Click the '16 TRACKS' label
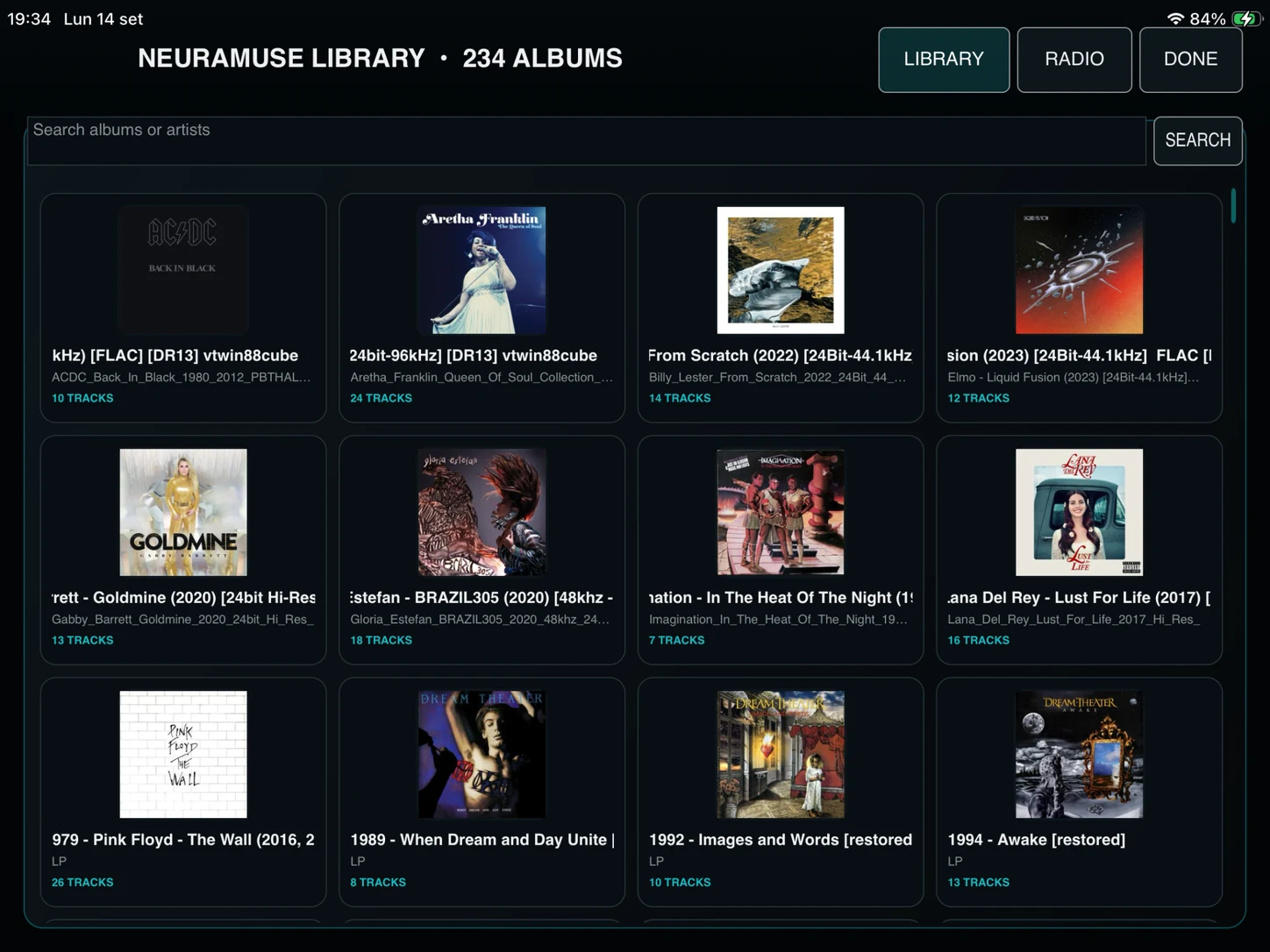Image resolution: width=1270 pixels, height=952 pixels. [979, 640]
